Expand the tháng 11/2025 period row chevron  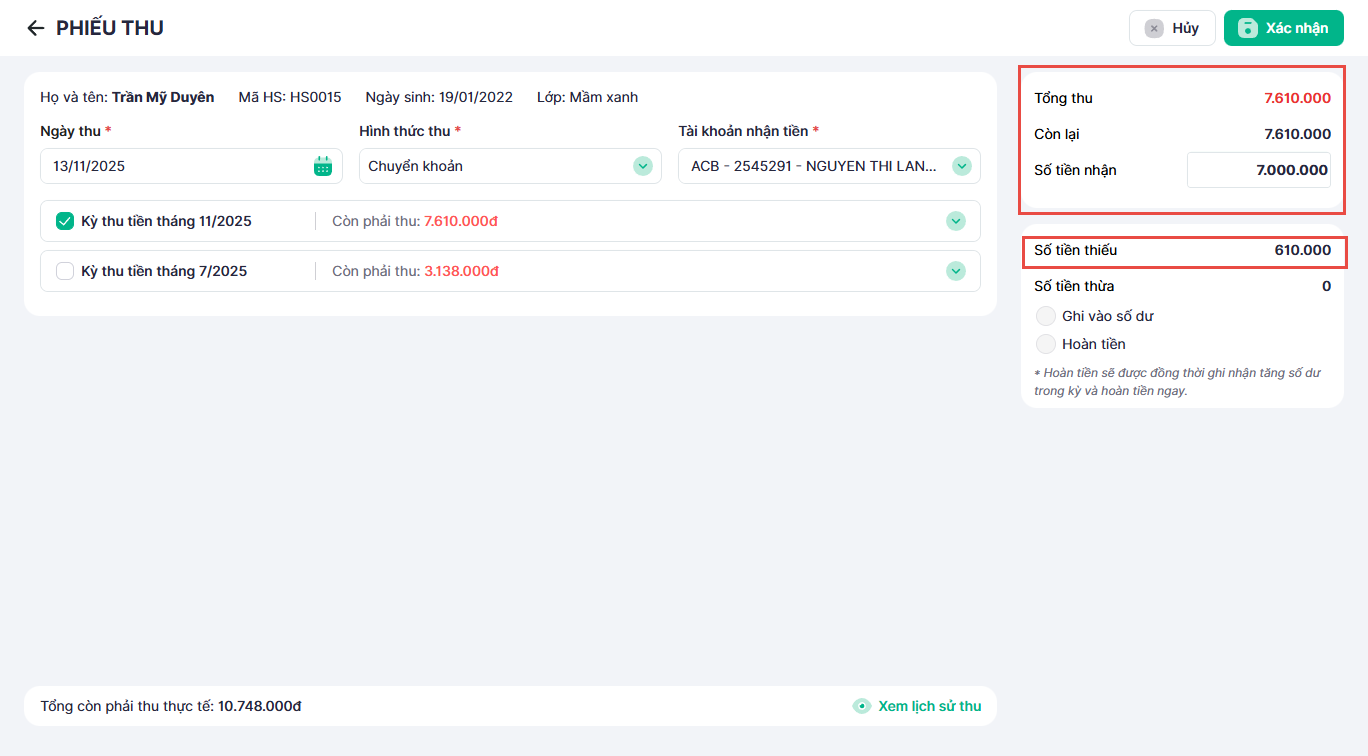(956, 221)
